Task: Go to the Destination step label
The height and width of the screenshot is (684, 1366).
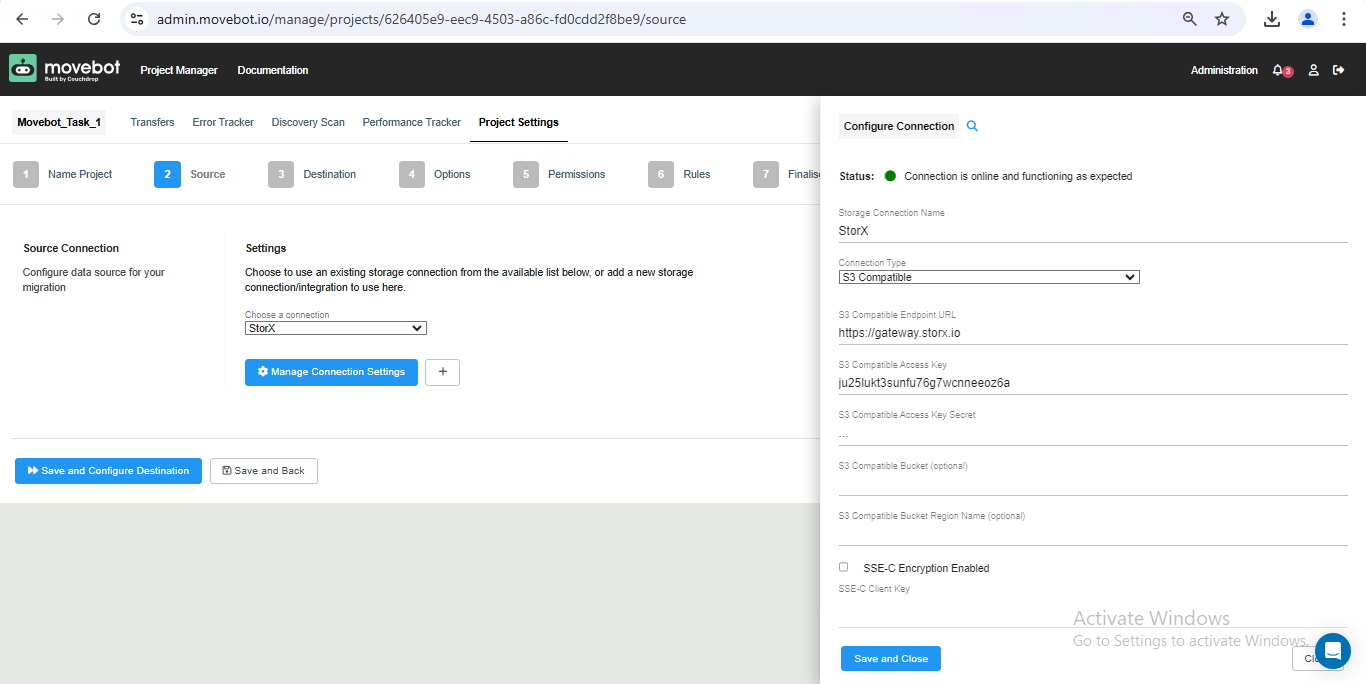Action: [330, 174]
